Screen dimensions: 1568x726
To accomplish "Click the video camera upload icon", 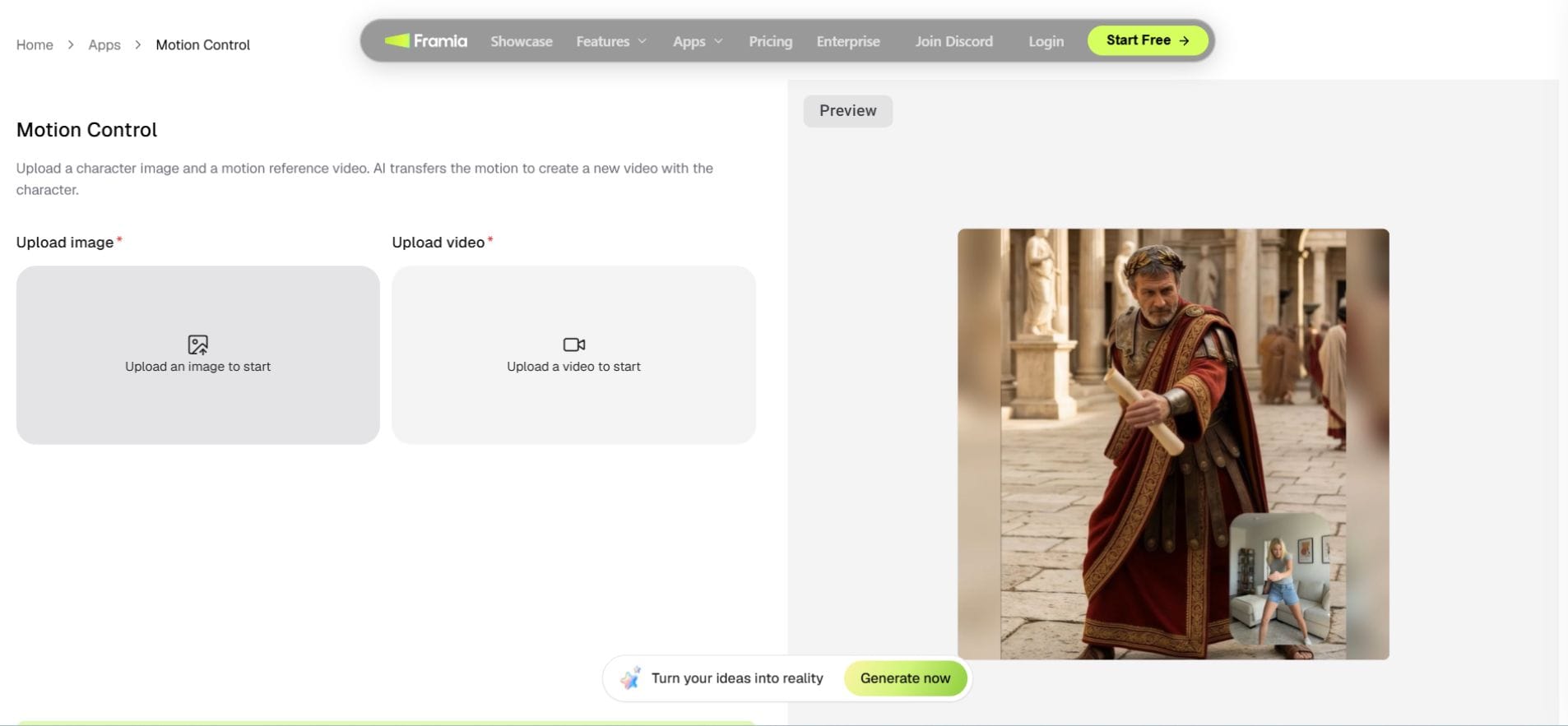I will [574, 344].
